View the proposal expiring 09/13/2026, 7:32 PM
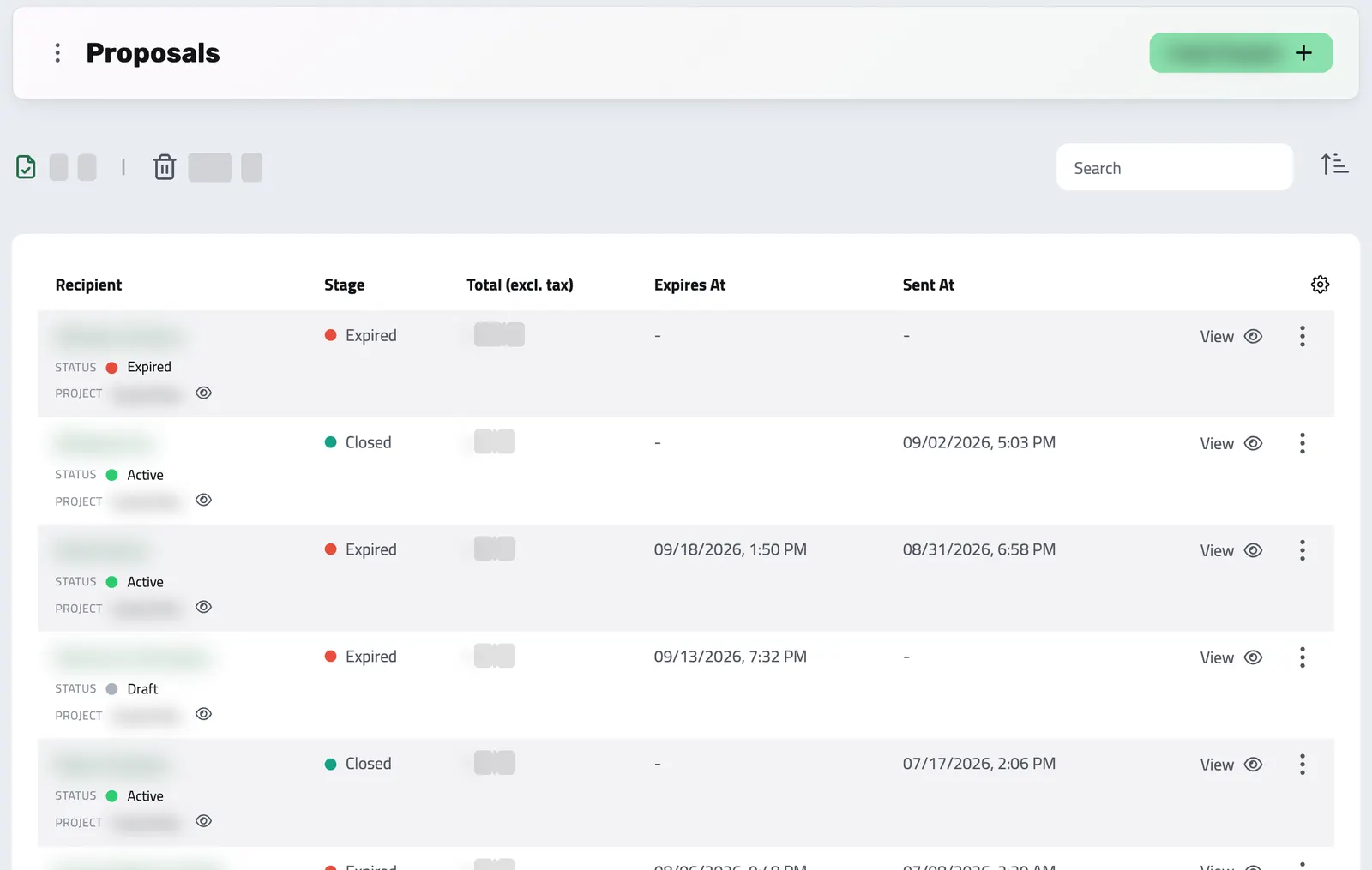Viewport: 1372px width, 870px height. [1231, 658]
